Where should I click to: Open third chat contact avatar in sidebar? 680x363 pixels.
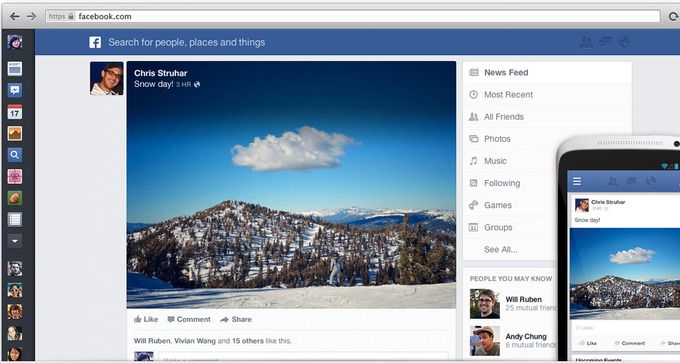15,311
